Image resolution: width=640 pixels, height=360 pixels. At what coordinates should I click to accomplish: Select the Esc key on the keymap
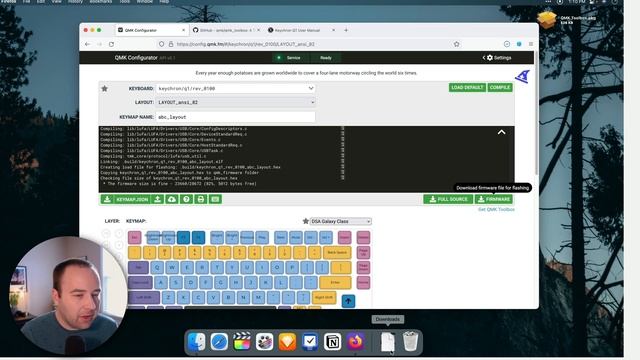point(134,237)
